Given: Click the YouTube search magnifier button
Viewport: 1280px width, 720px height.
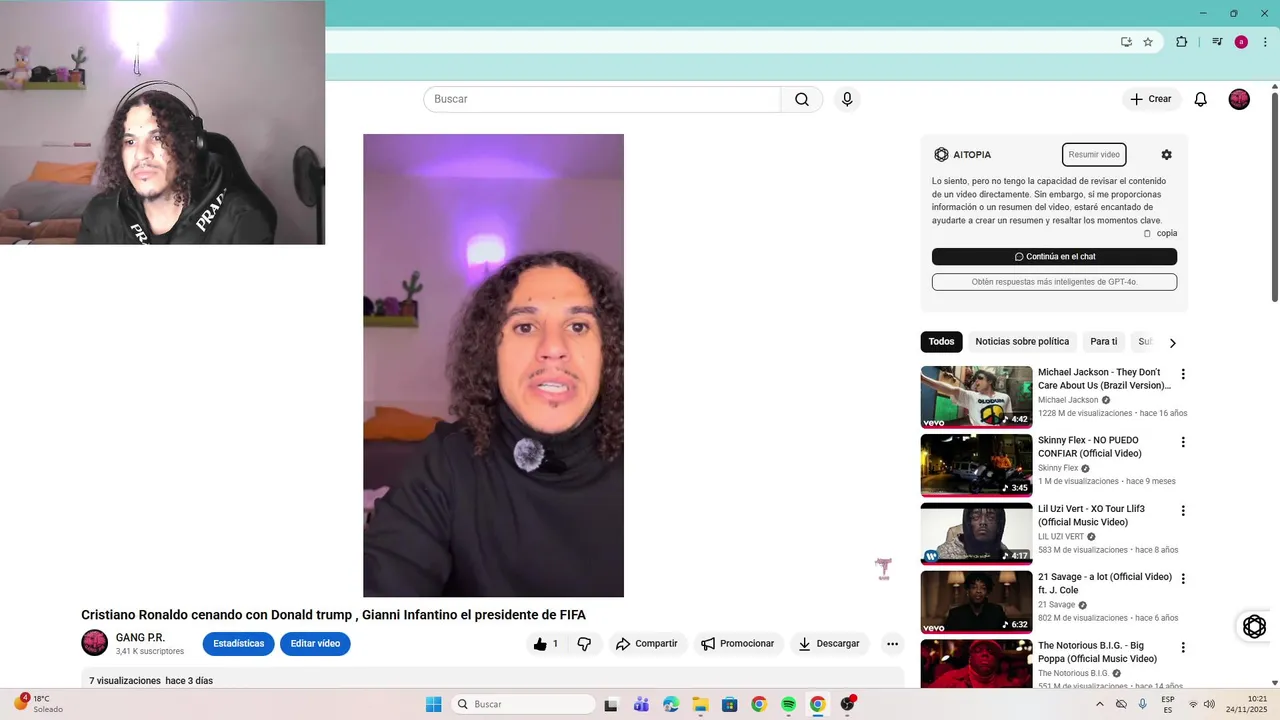Looking at the screenshot, I should pyautogui.click(x=802, y=99).
